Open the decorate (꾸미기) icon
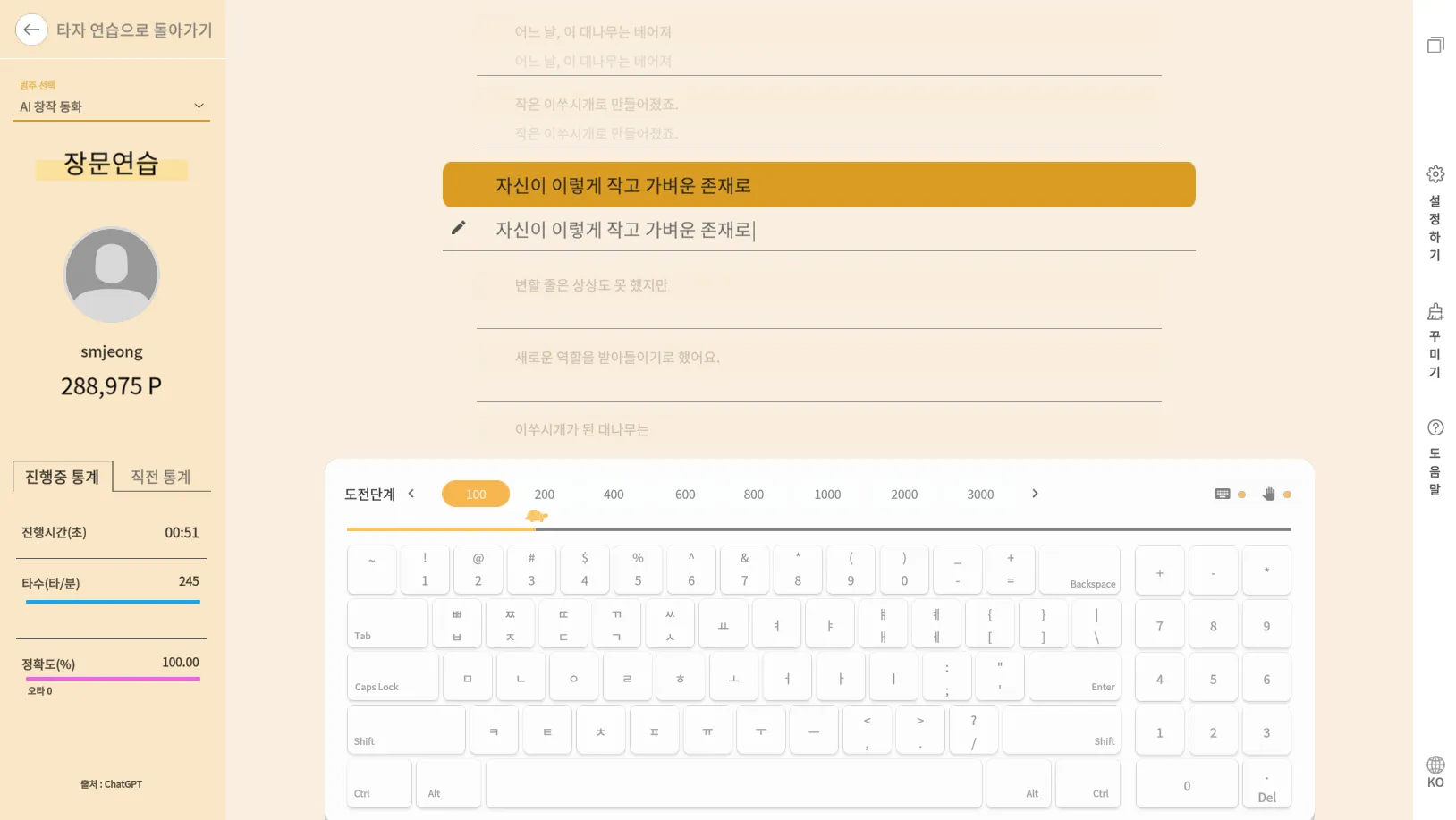This screenshot has height=820, width=1456. click(x=1435, y=312)
